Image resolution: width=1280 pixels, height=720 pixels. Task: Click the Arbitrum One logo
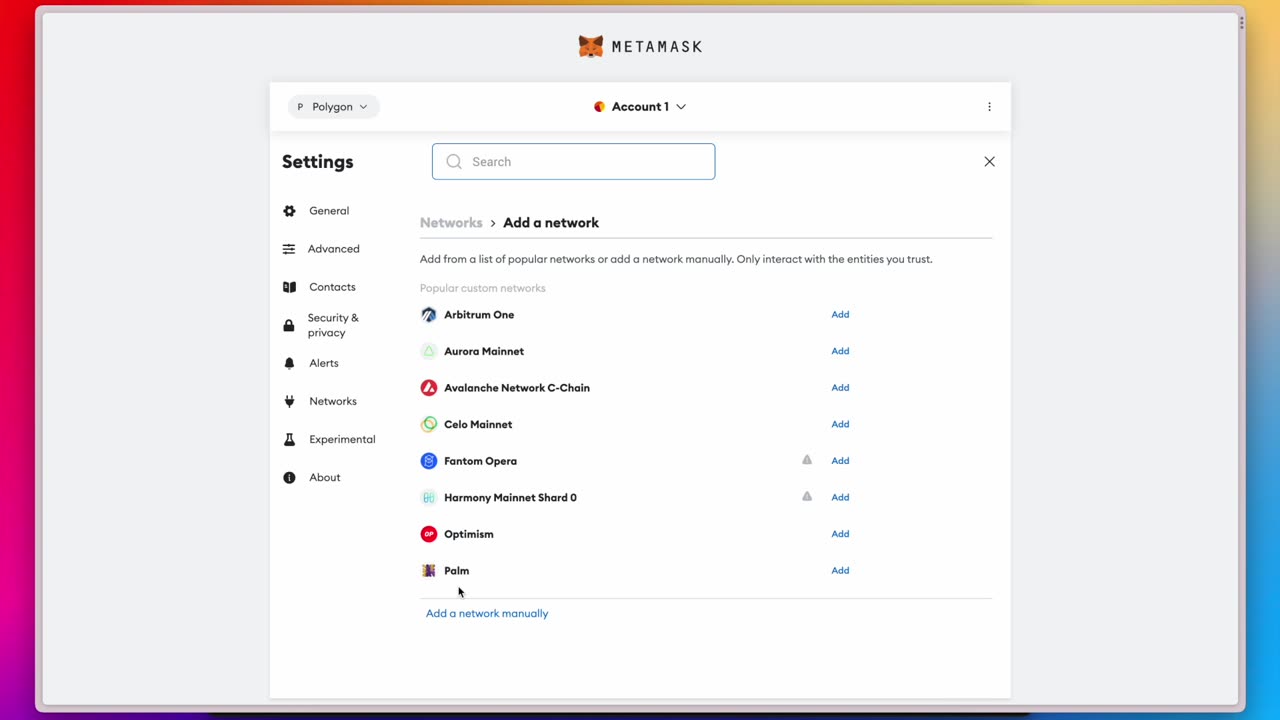click(429, 315)
